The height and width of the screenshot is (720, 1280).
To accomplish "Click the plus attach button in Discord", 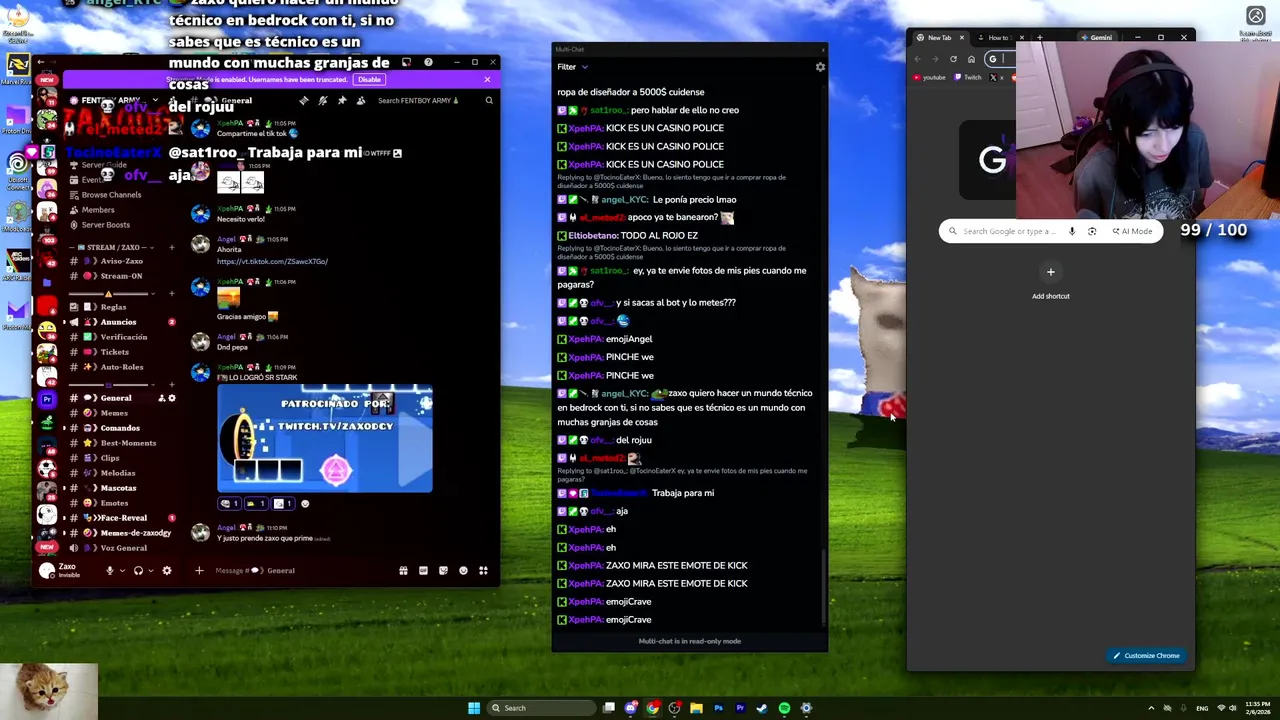I will click(x=199, y=570).
